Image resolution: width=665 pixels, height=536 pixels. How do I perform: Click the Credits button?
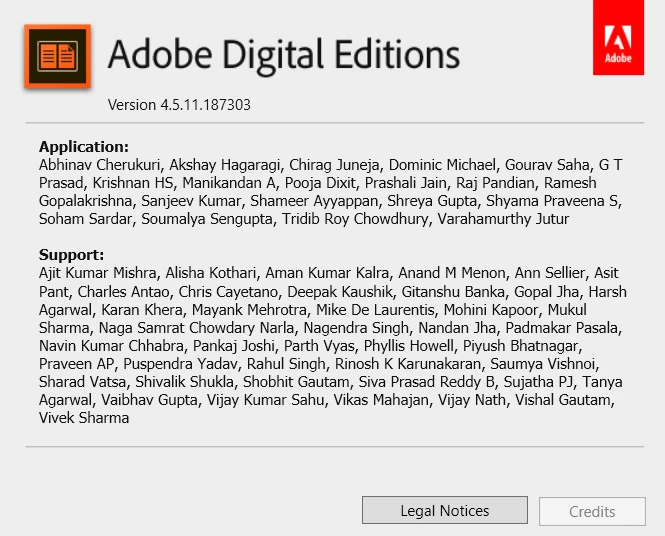coord(592,511)
